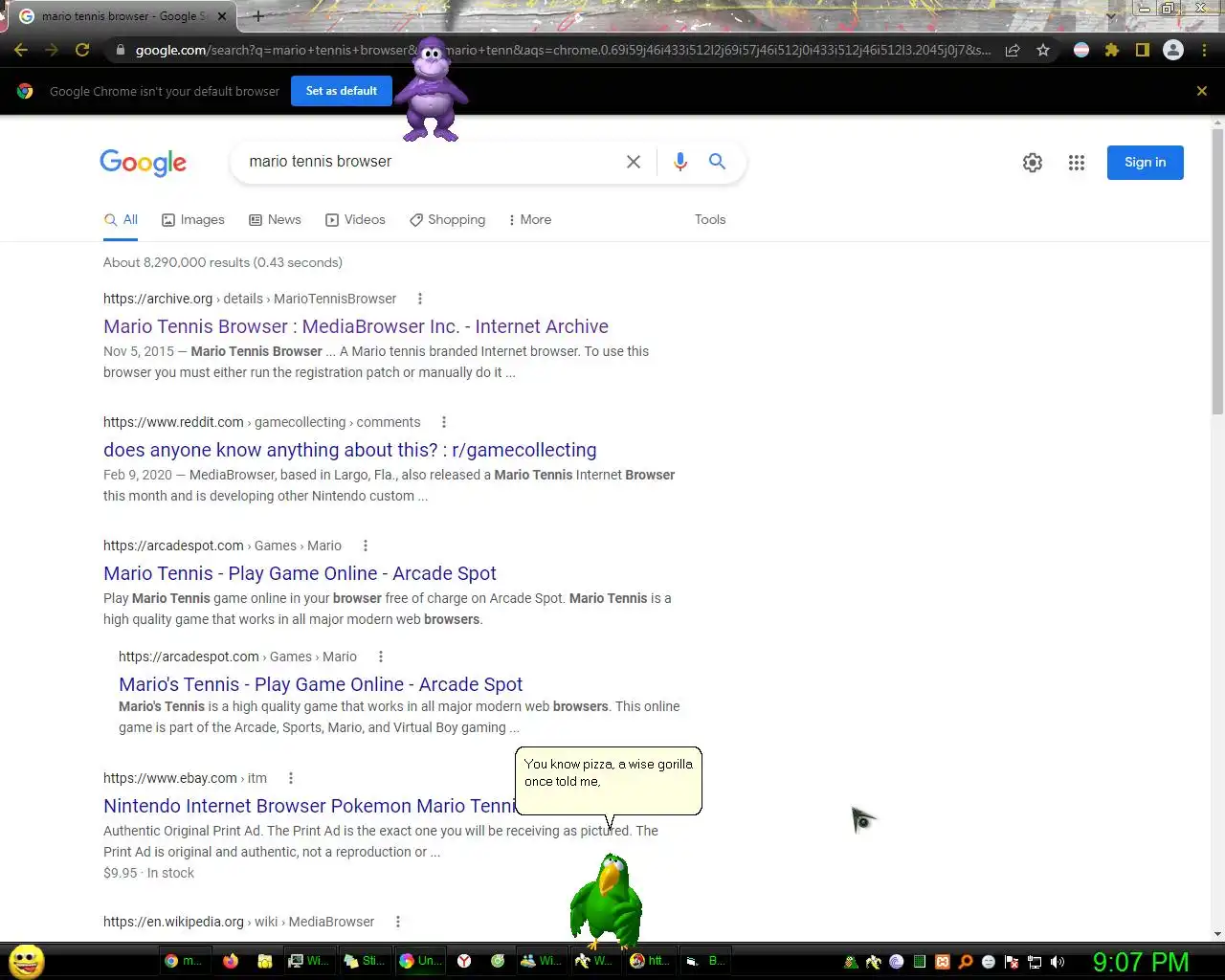This screenshot has width=1225, height=980.
Task: Clear the search box with the X
Action: (x=634, y=162)
